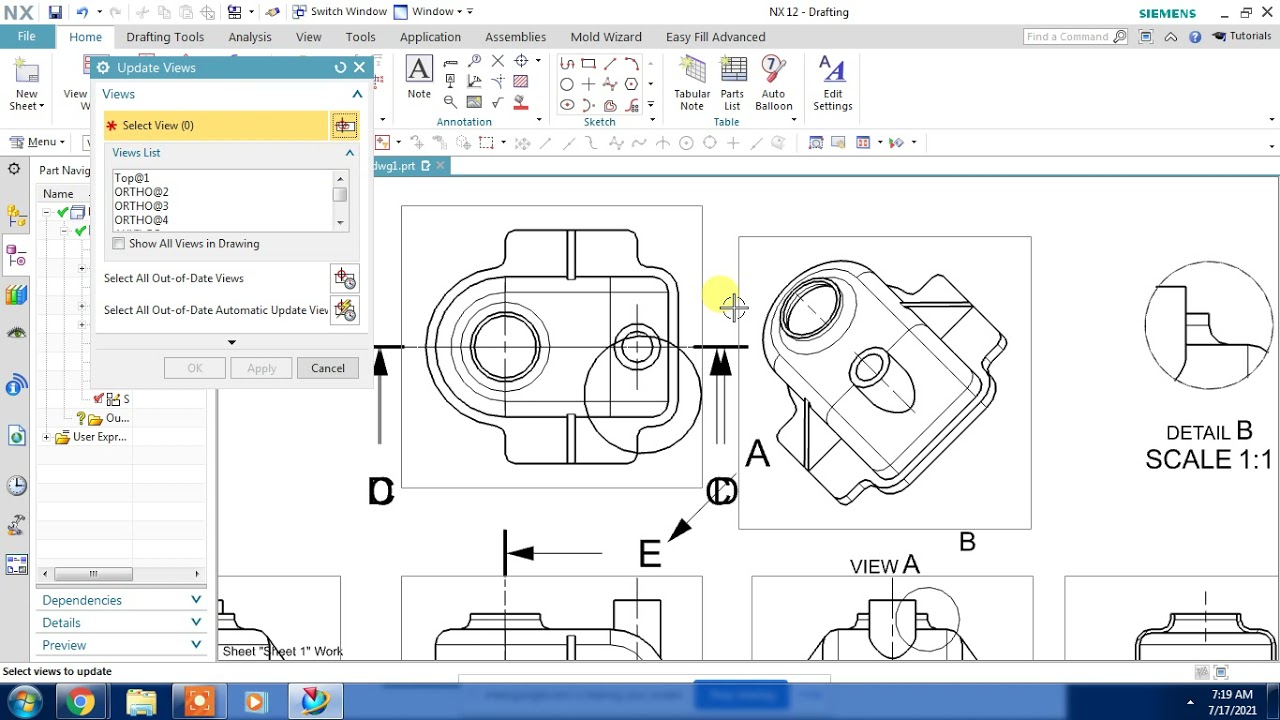Open the History clock sidebar tab
Viewport: 1280px width, 720px height.
click(16, 486)
